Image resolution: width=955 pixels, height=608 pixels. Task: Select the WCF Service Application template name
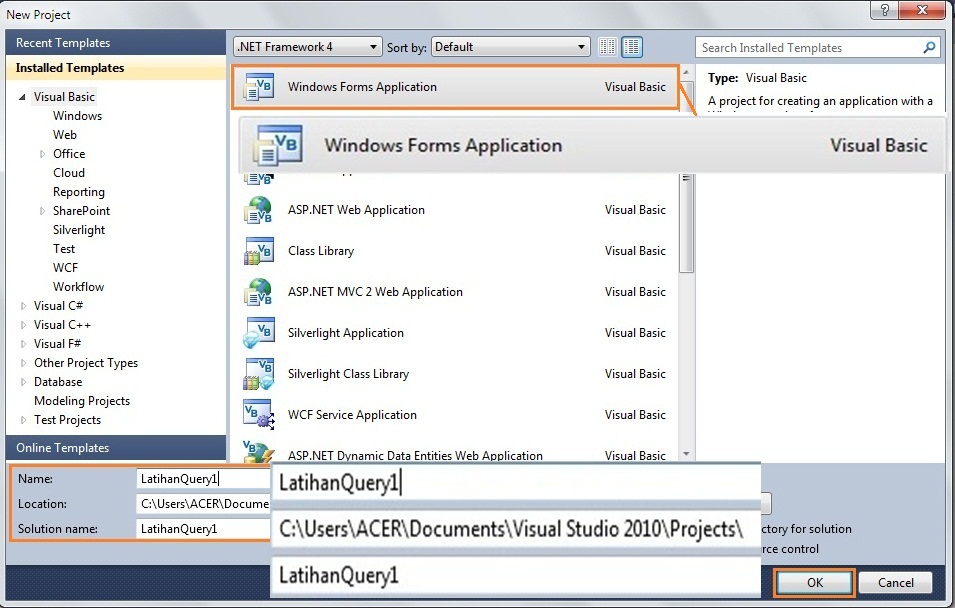coord(352,415)
